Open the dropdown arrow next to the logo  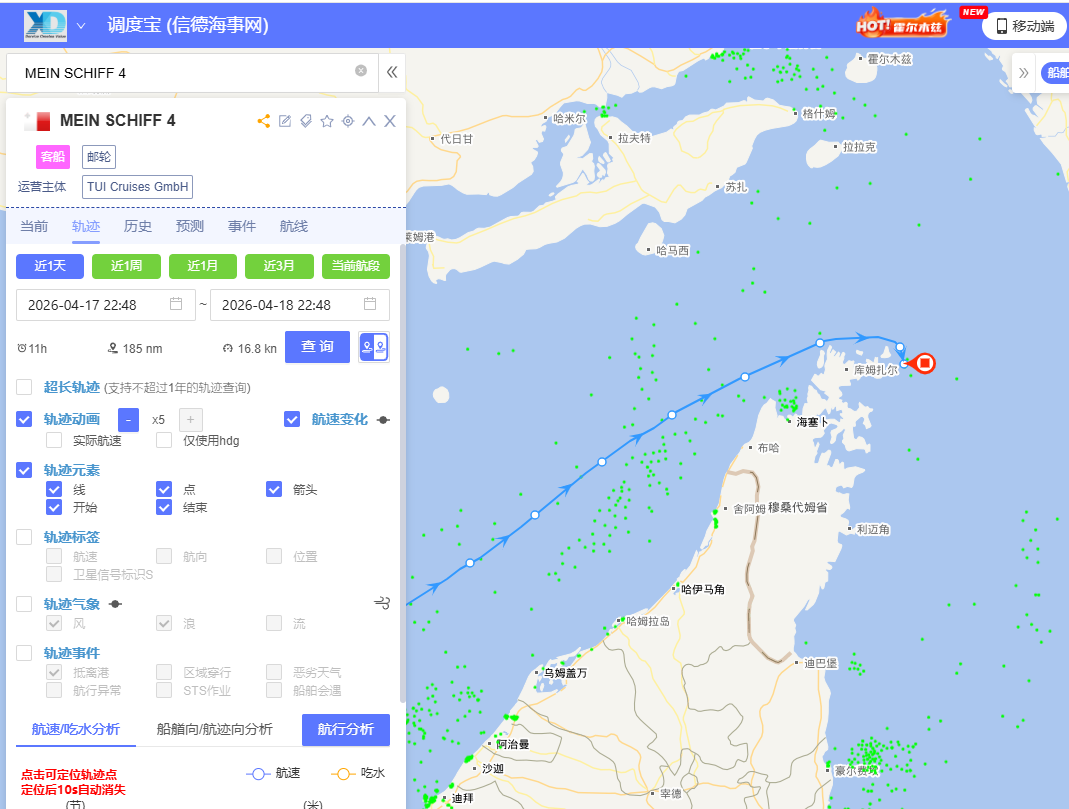81,25
